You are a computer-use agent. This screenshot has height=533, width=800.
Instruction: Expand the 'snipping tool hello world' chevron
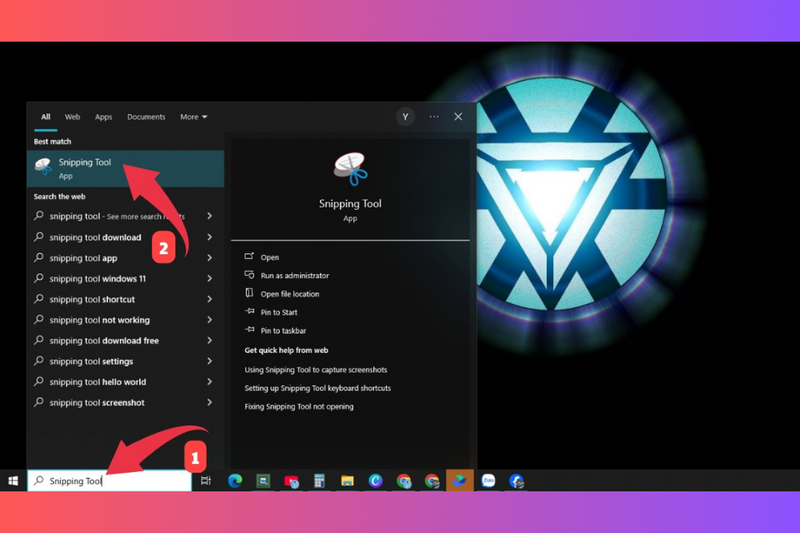pyautogui.click(x=209, y=382)
